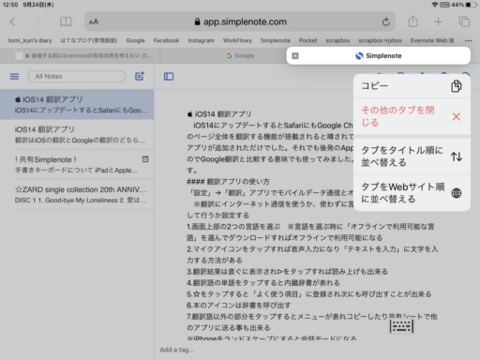The width and height of the screenshot is (480, 360).
Task: Click the battery indicator in status bar
Action: pos(471,5)
